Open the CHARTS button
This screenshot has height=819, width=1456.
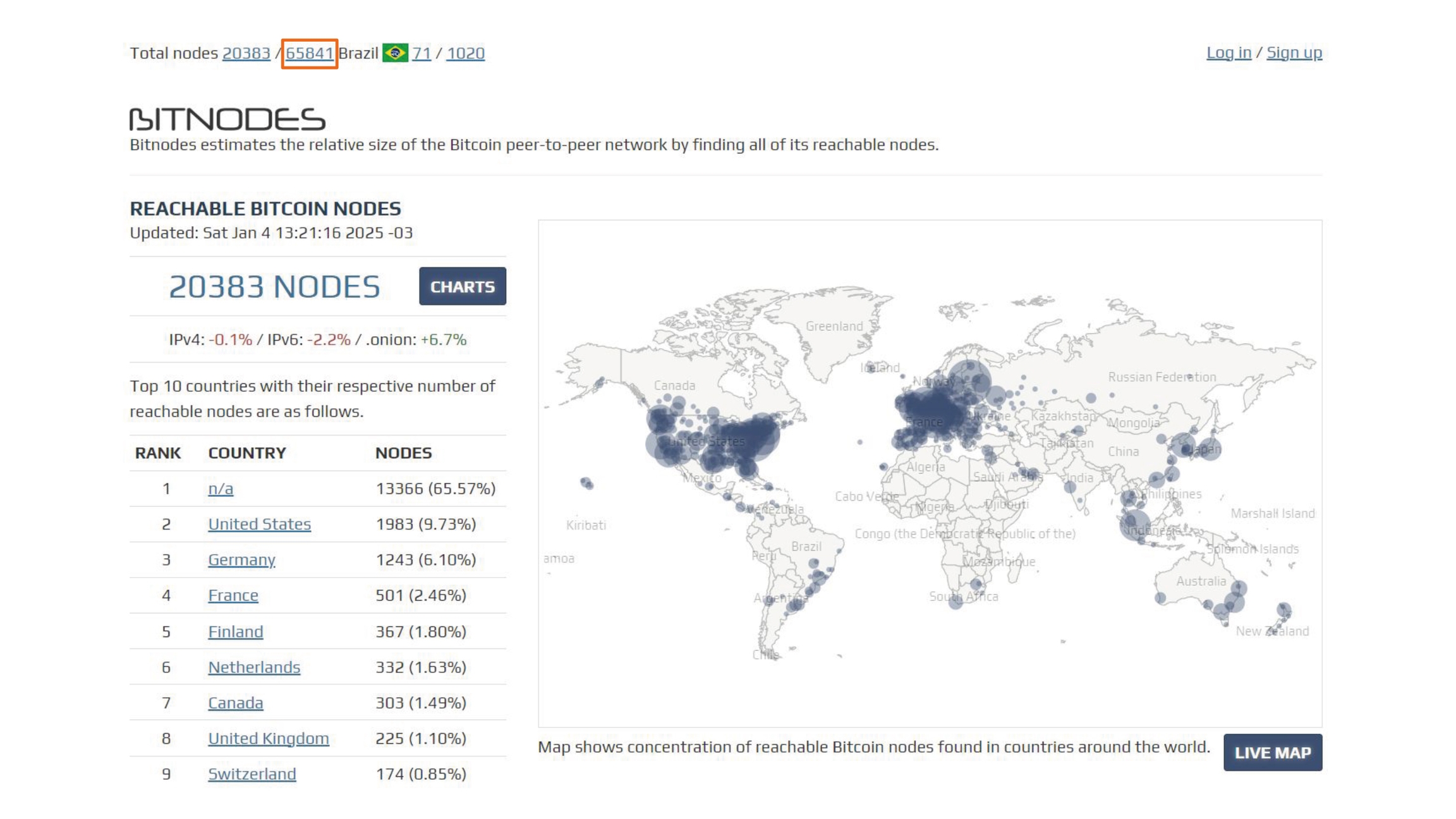click(x=462, y=286)
